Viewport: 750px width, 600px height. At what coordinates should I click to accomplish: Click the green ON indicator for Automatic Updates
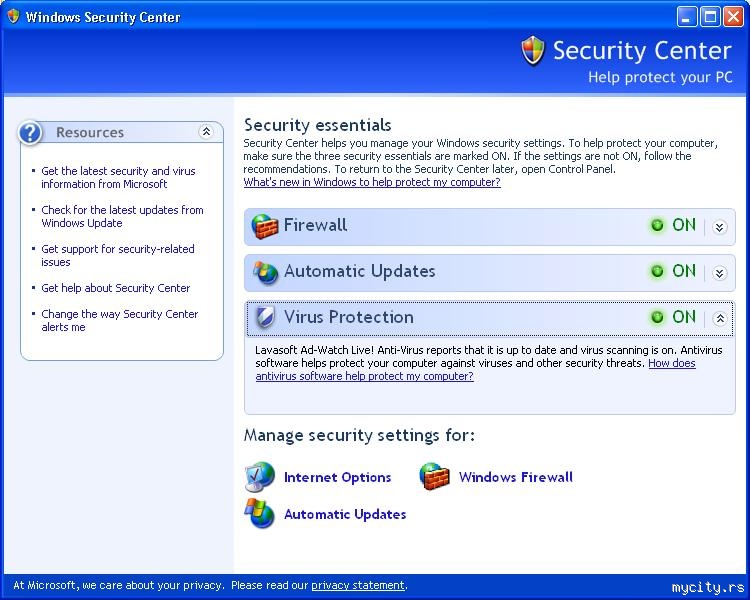[657, 271]
